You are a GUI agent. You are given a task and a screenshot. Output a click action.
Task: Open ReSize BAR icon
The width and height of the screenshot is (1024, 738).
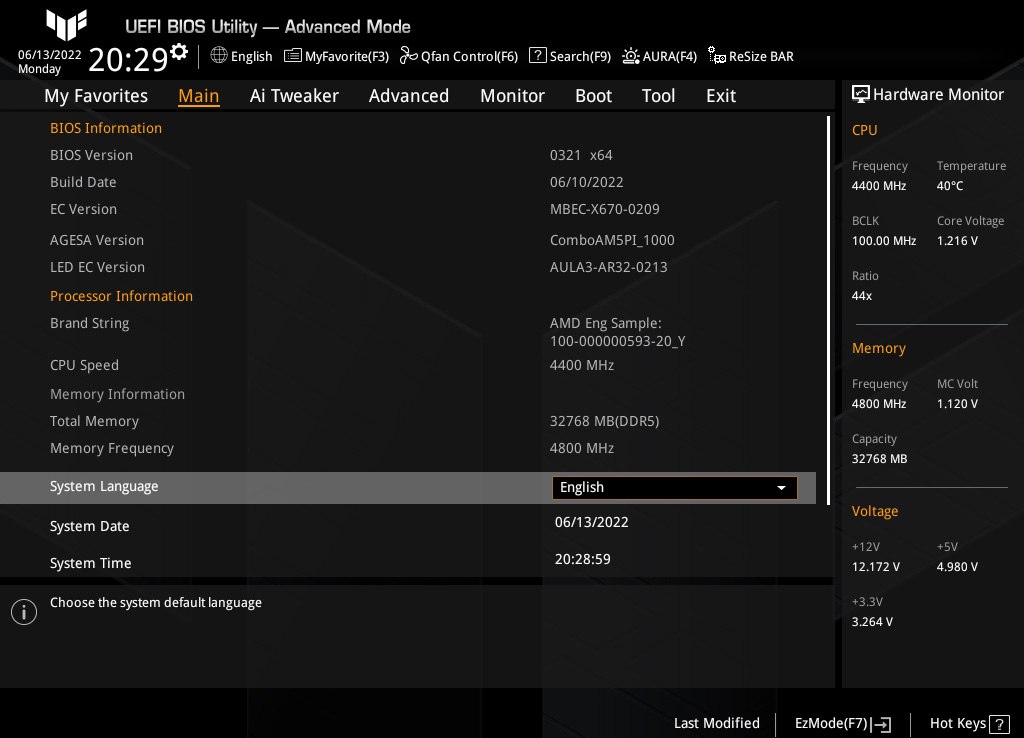pyautogui.click(x=716, y=56)
